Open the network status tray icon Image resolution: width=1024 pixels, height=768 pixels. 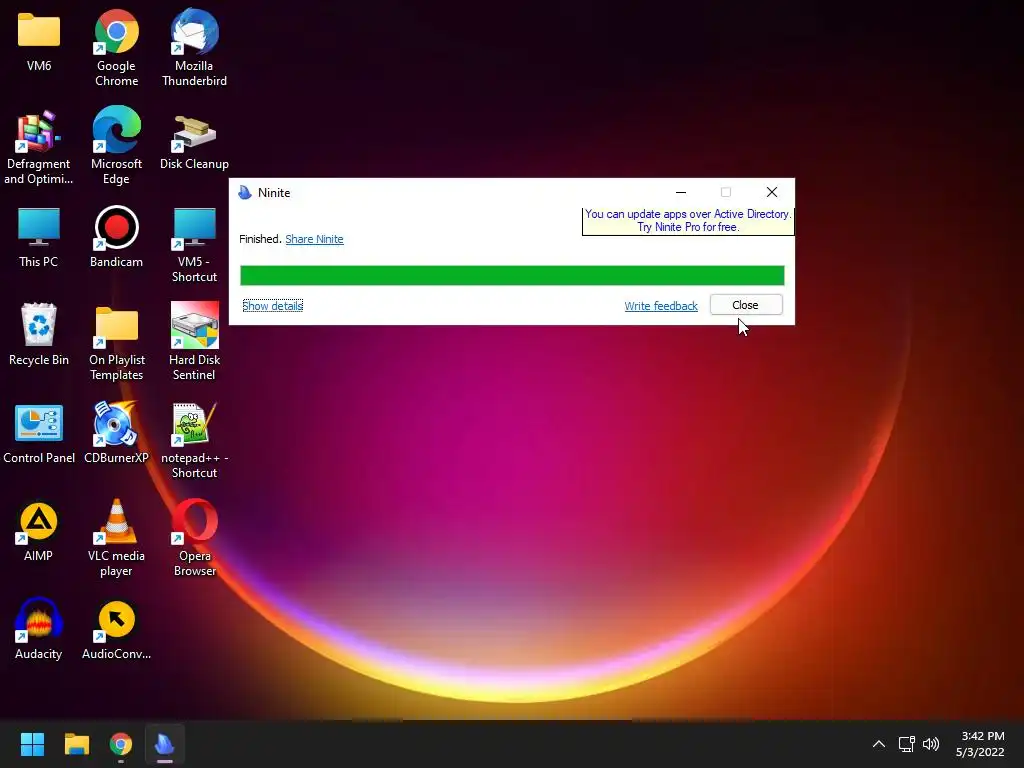pyautogui.click(x=906, y=744)
